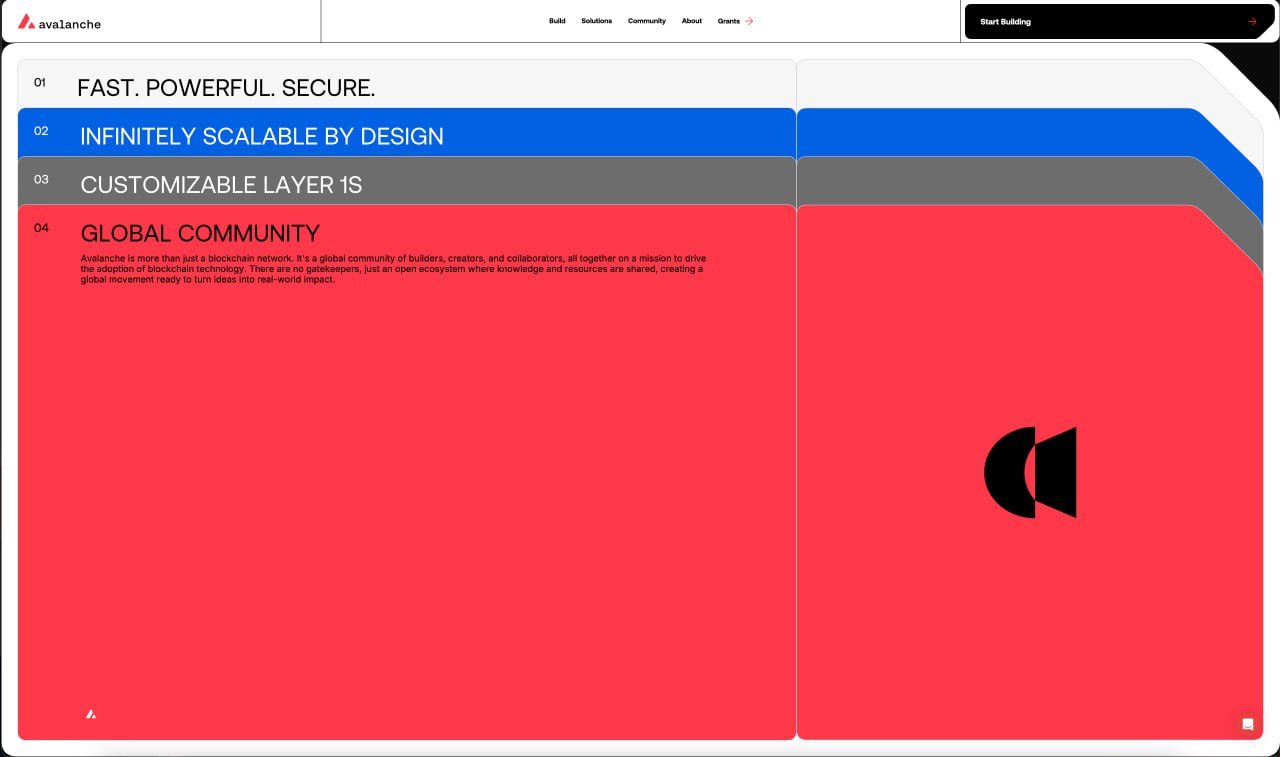Click the "01" section number
The image size is (1280, 757).
pyautogui.click(x=40, y=82)
